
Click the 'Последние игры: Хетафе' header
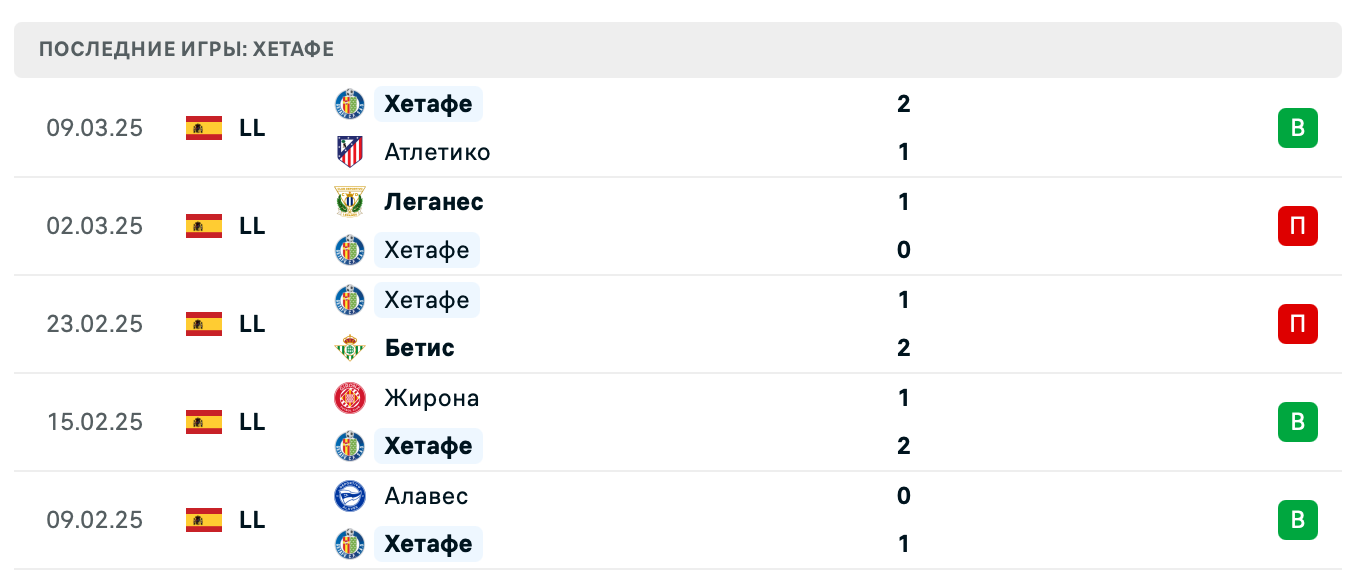186,49
